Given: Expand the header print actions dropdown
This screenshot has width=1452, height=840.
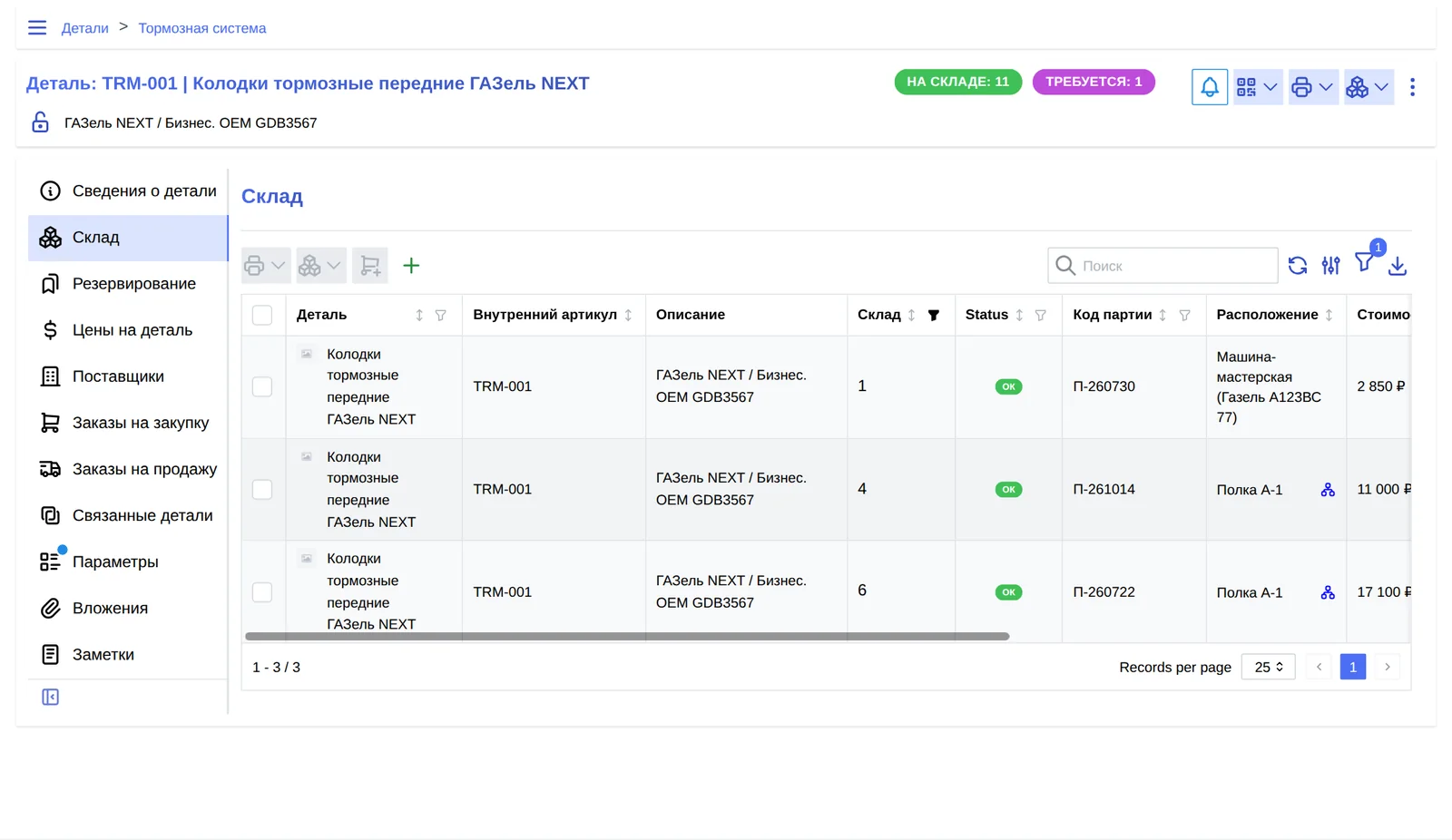Looking at the screenshot, I should (1313, 87).
